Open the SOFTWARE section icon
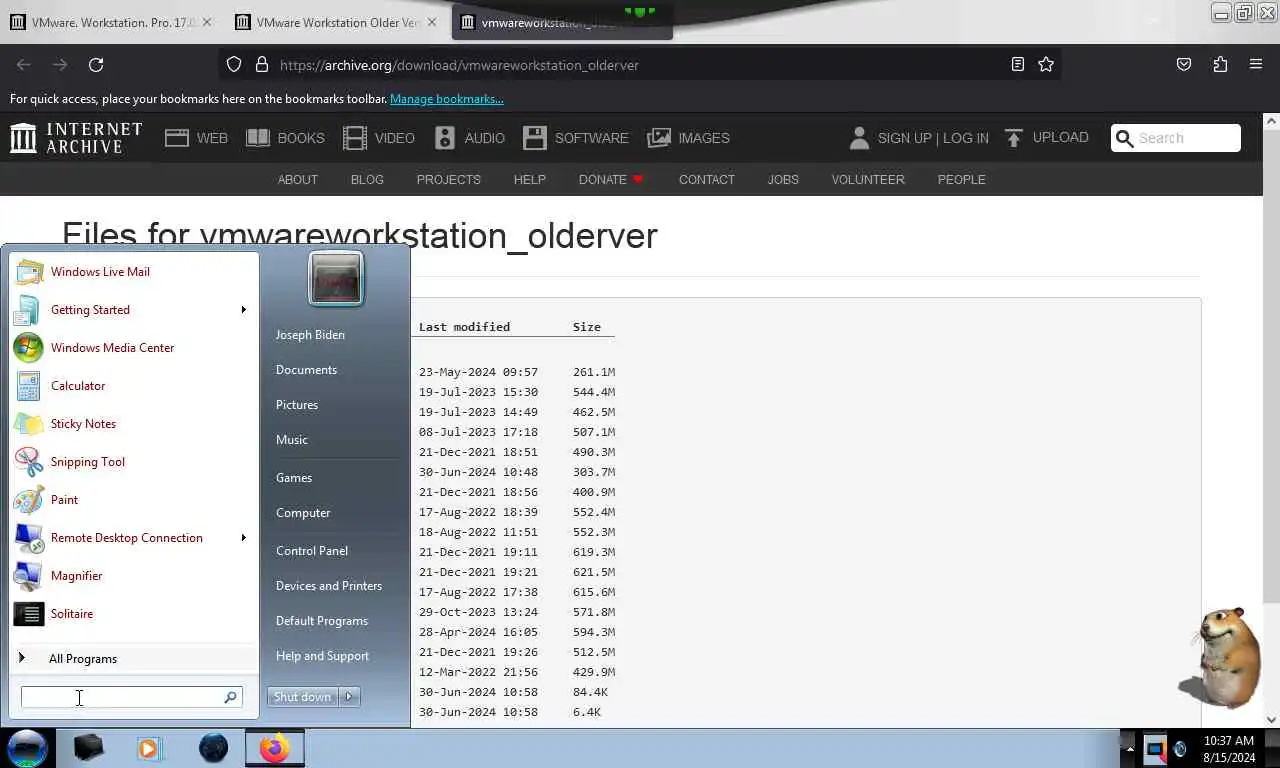 coord(535,138)
